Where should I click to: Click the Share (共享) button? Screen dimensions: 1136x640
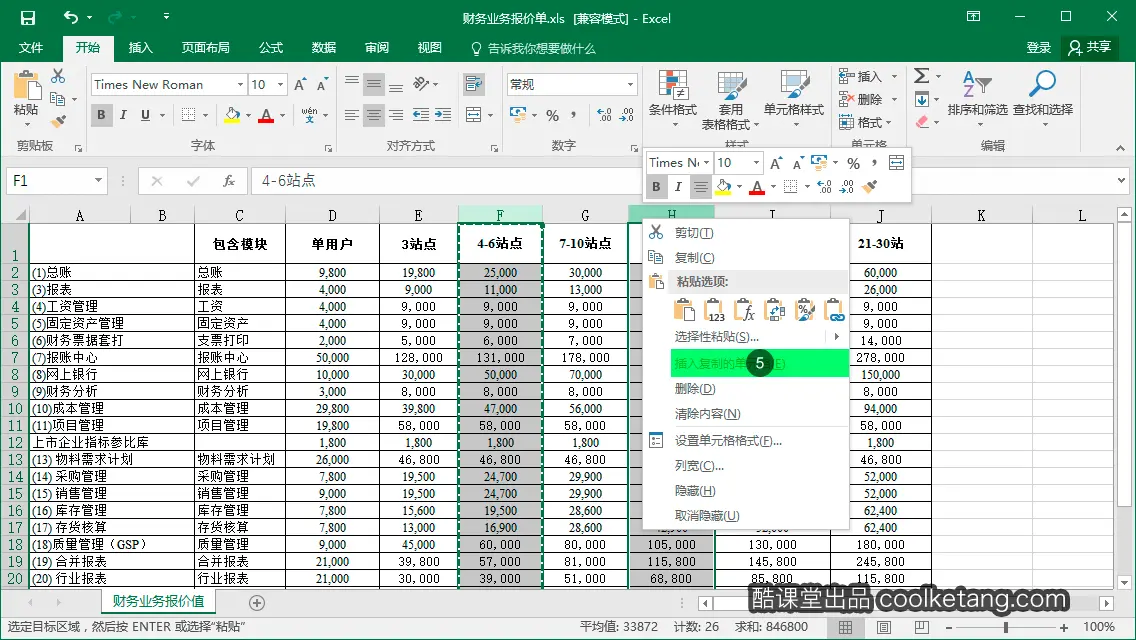coord(1090,48)
